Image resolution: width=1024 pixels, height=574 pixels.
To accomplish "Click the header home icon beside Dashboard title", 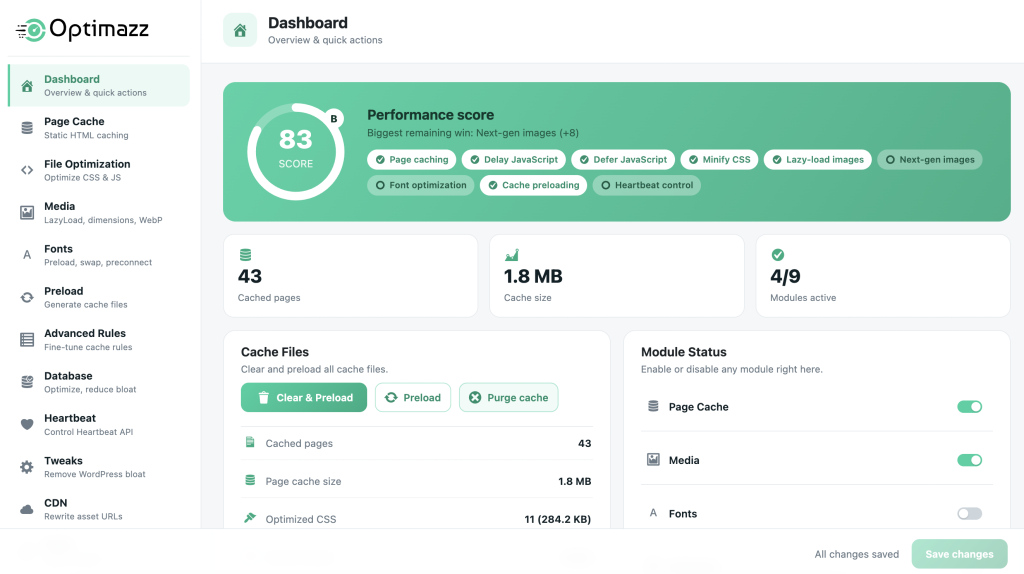I will 240,30.
